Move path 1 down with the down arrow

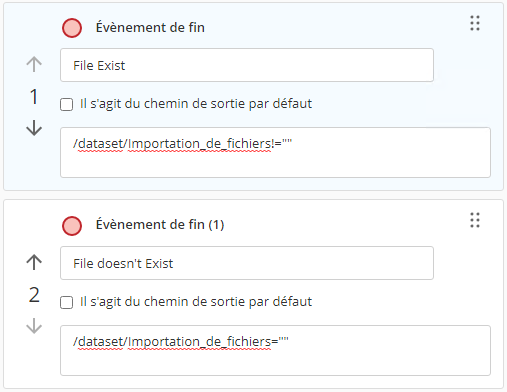(34, 128)
